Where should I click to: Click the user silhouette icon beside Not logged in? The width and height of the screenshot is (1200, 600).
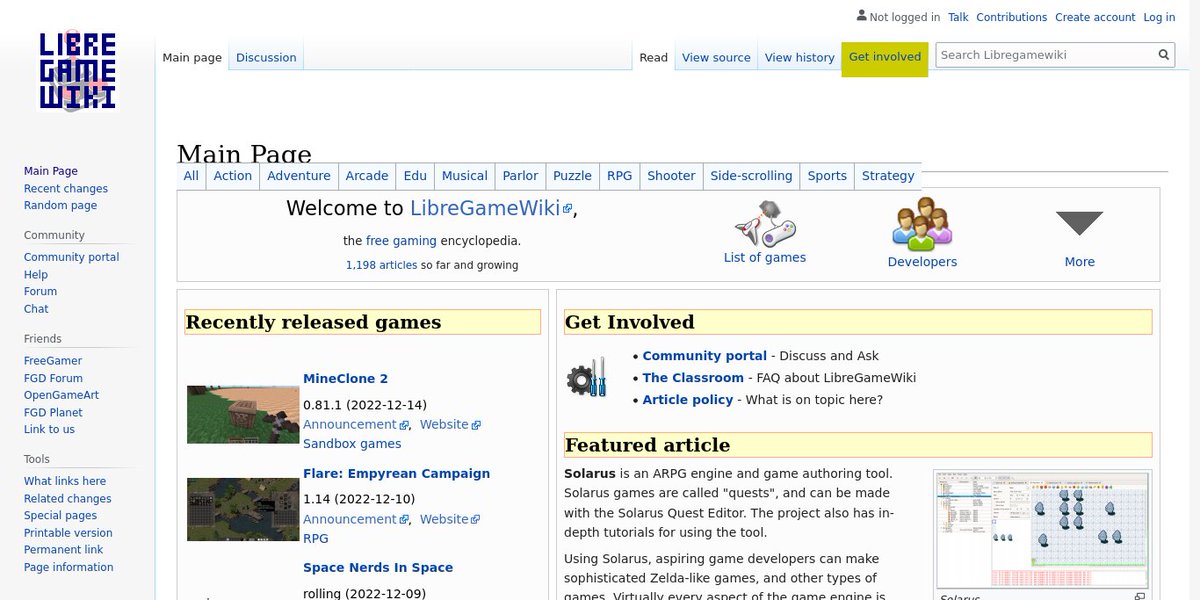click(861, 15)
